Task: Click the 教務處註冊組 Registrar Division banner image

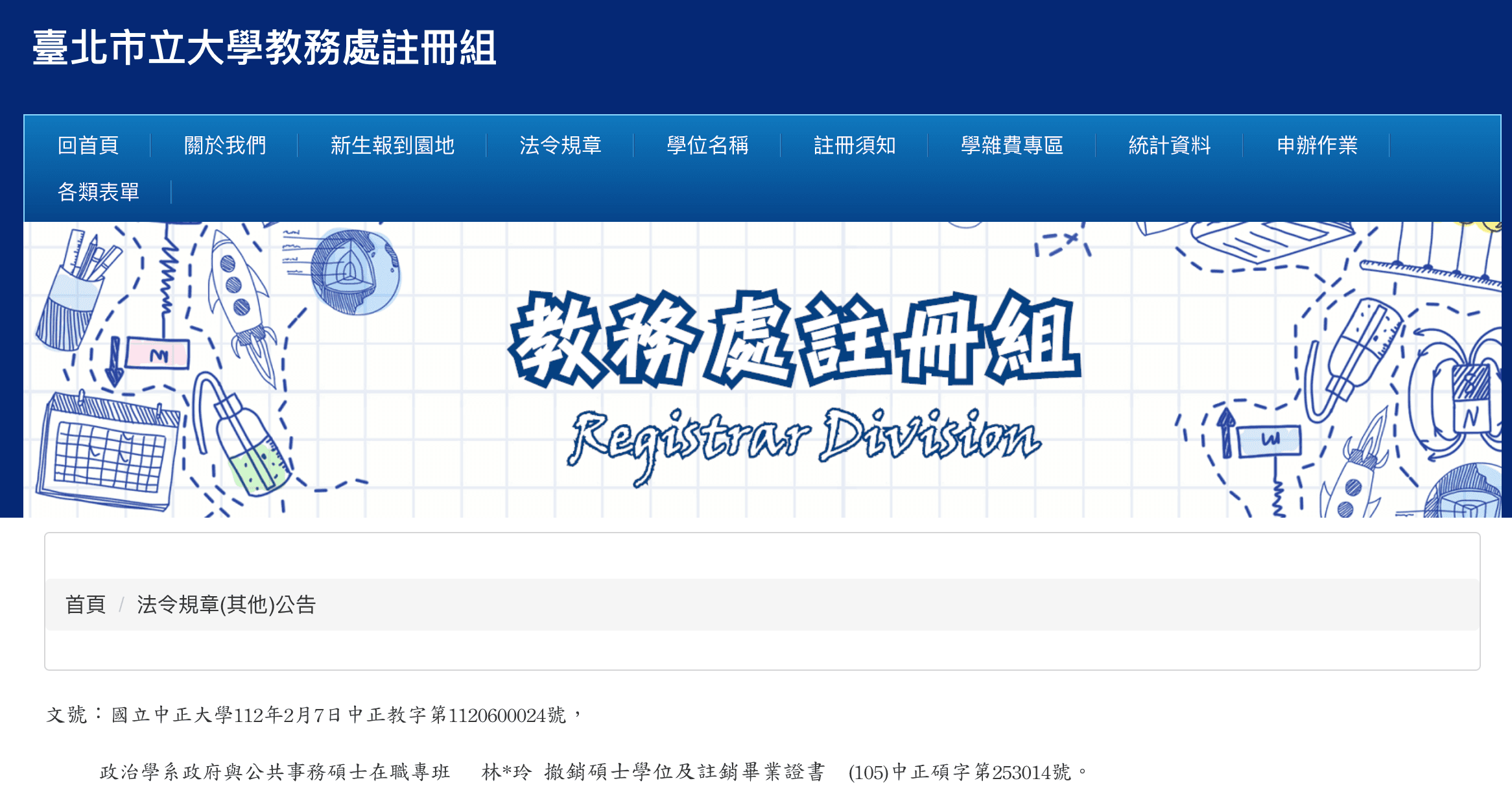Action: 762,370
